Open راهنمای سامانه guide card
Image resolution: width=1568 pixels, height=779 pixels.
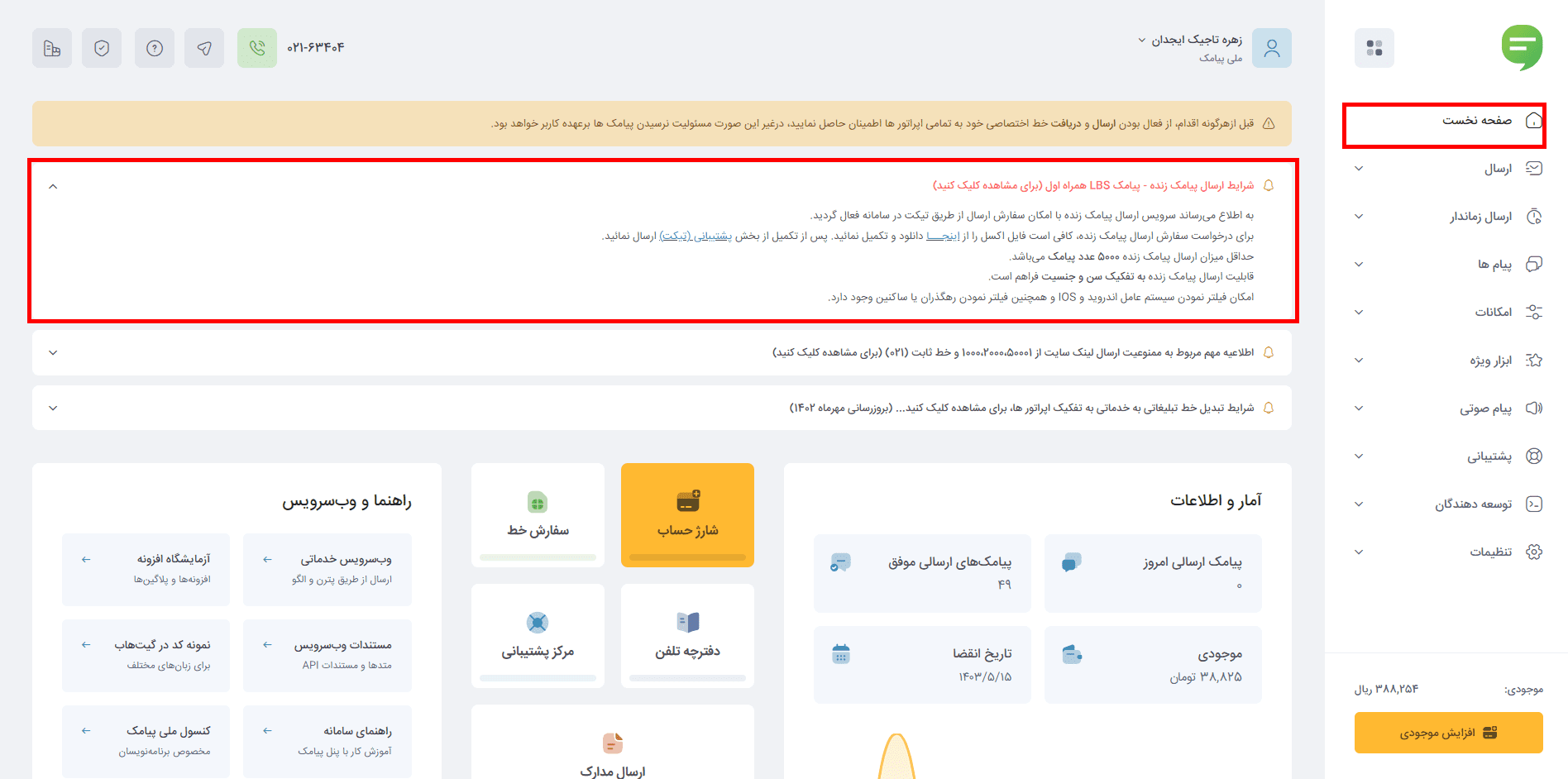(327, 741)
